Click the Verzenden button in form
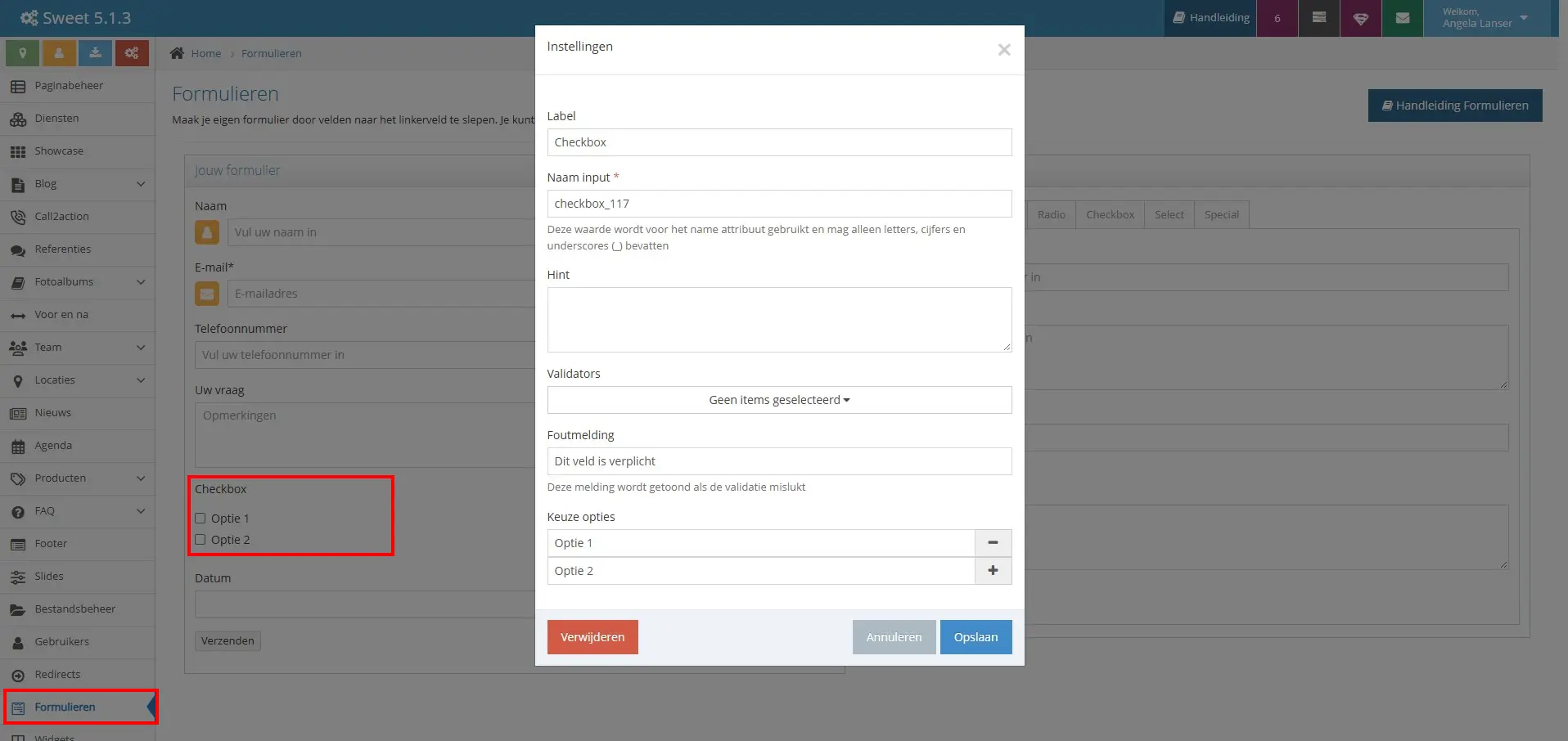The image size is (1568, 741). pos(228,640)
